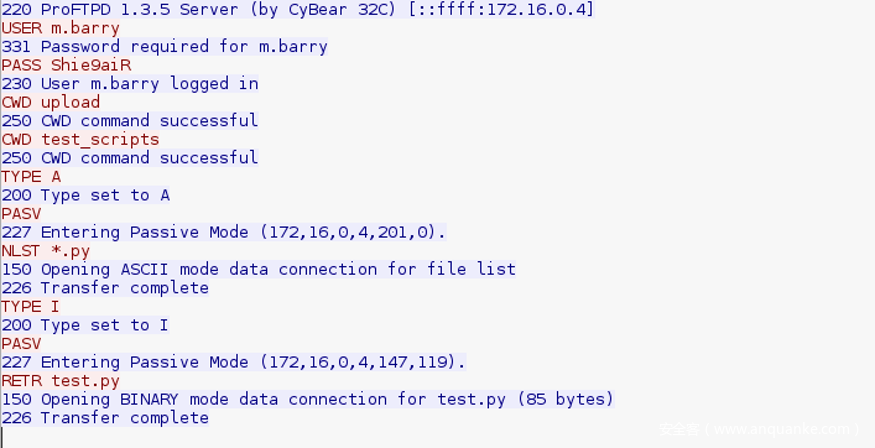Image resolution: width=875 pixels, height=448 pixels.
Task: Select the RETR test.py command line
Action: coord(61,381)
